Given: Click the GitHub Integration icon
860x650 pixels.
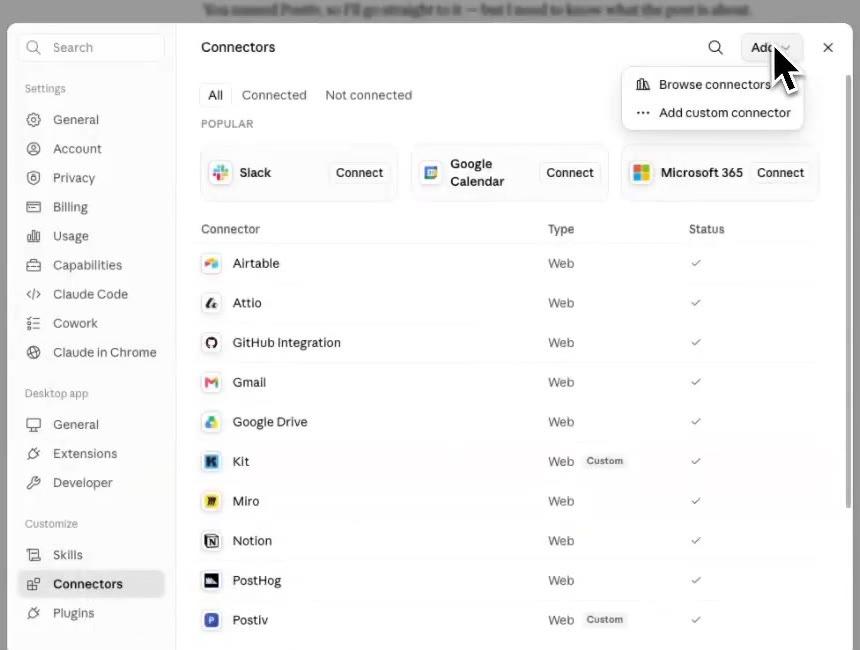Looking at the screenshot, I should (x=211, y=343).
